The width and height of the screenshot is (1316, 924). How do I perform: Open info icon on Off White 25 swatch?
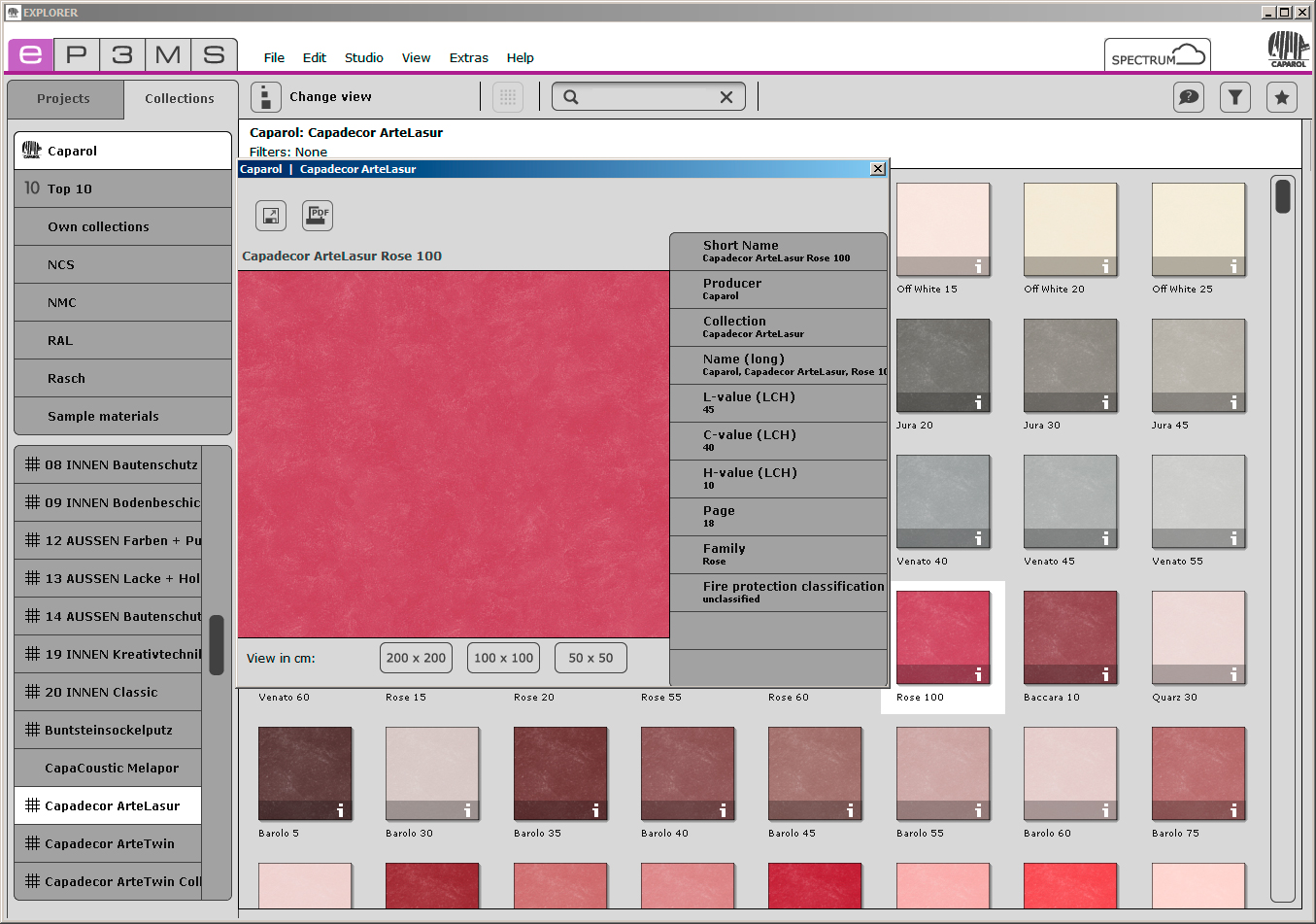tap(1233, 266)
